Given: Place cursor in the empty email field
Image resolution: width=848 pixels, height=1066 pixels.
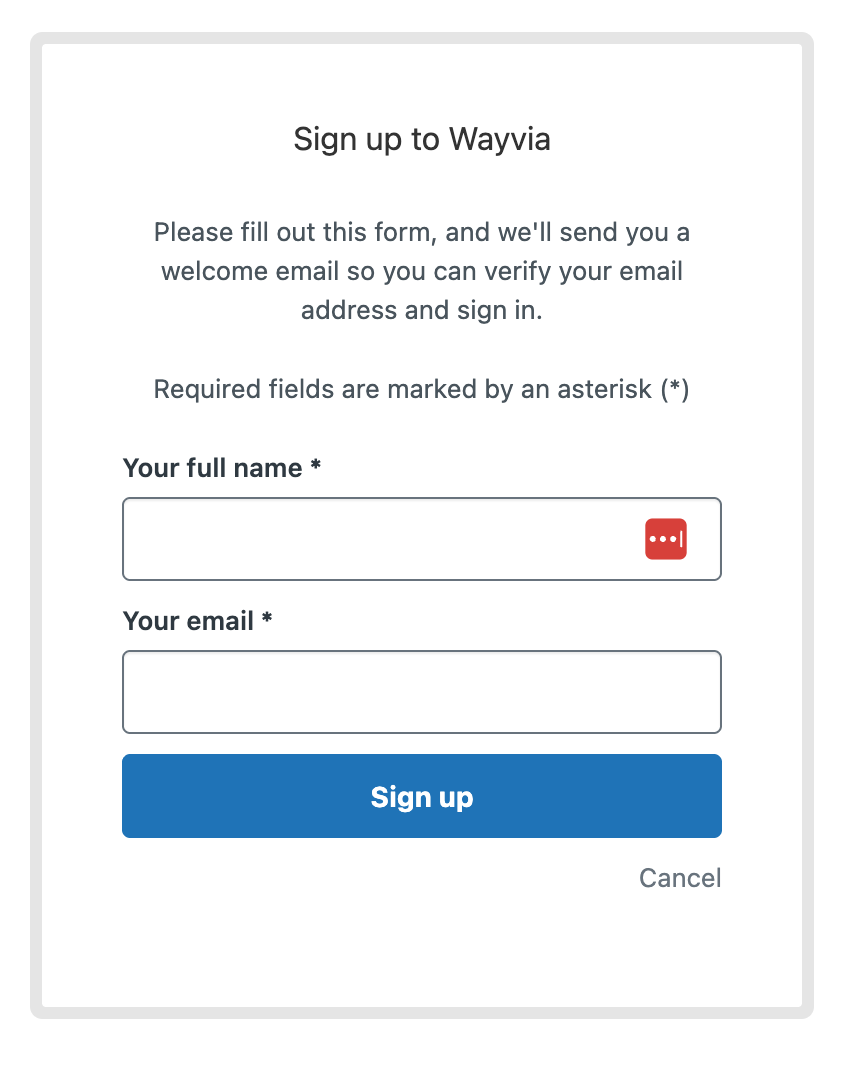Looking at the screenshot, I should [421, 692].
